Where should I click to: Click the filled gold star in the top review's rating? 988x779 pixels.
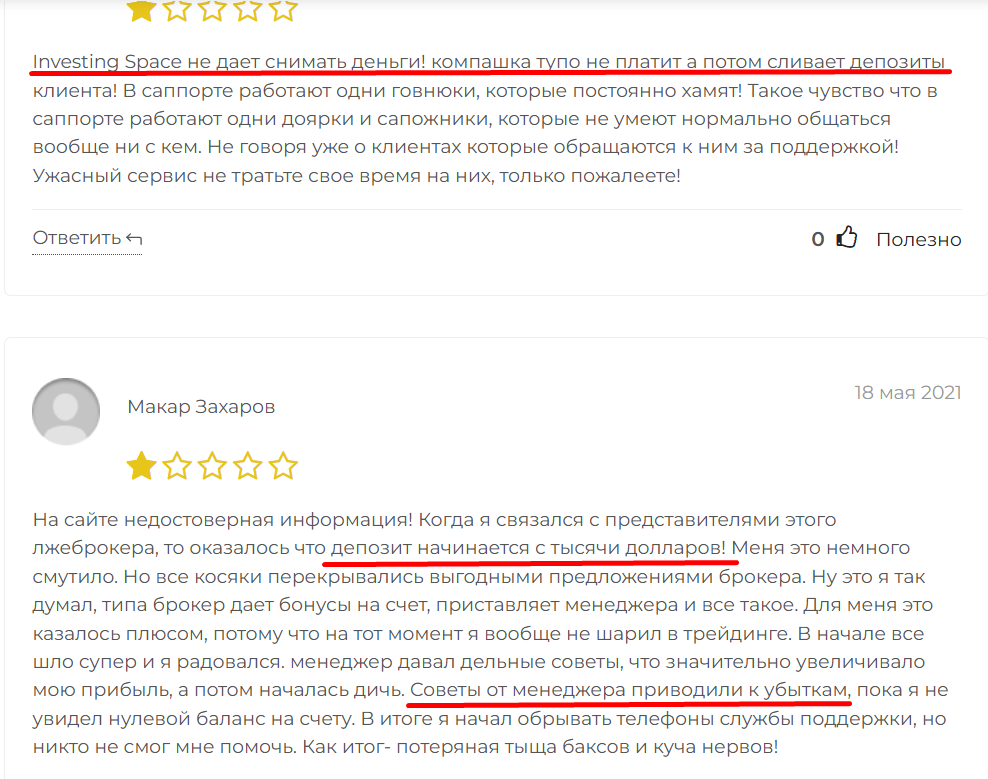tap(141, 9)
